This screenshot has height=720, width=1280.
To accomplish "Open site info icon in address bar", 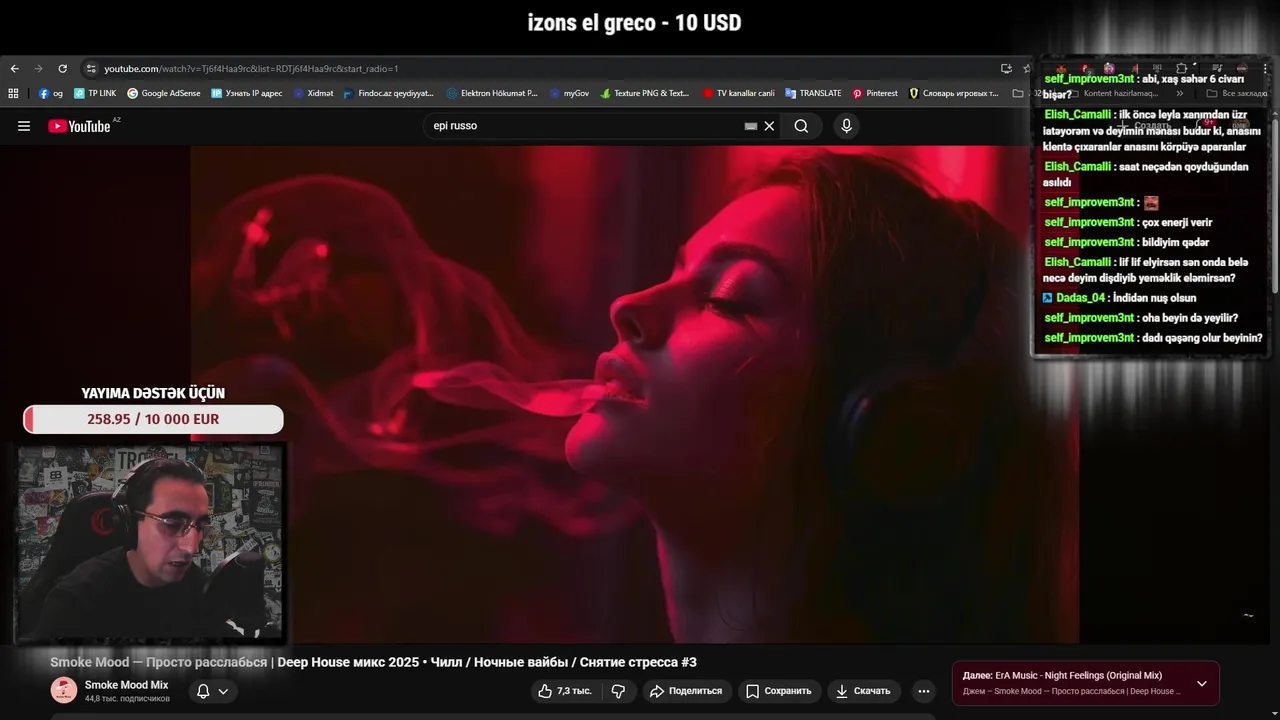I will [91, 69].
